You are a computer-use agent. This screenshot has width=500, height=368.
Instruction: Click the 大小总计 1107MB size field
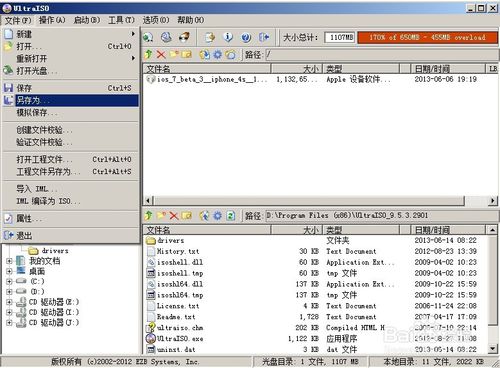tap(340, 37)
